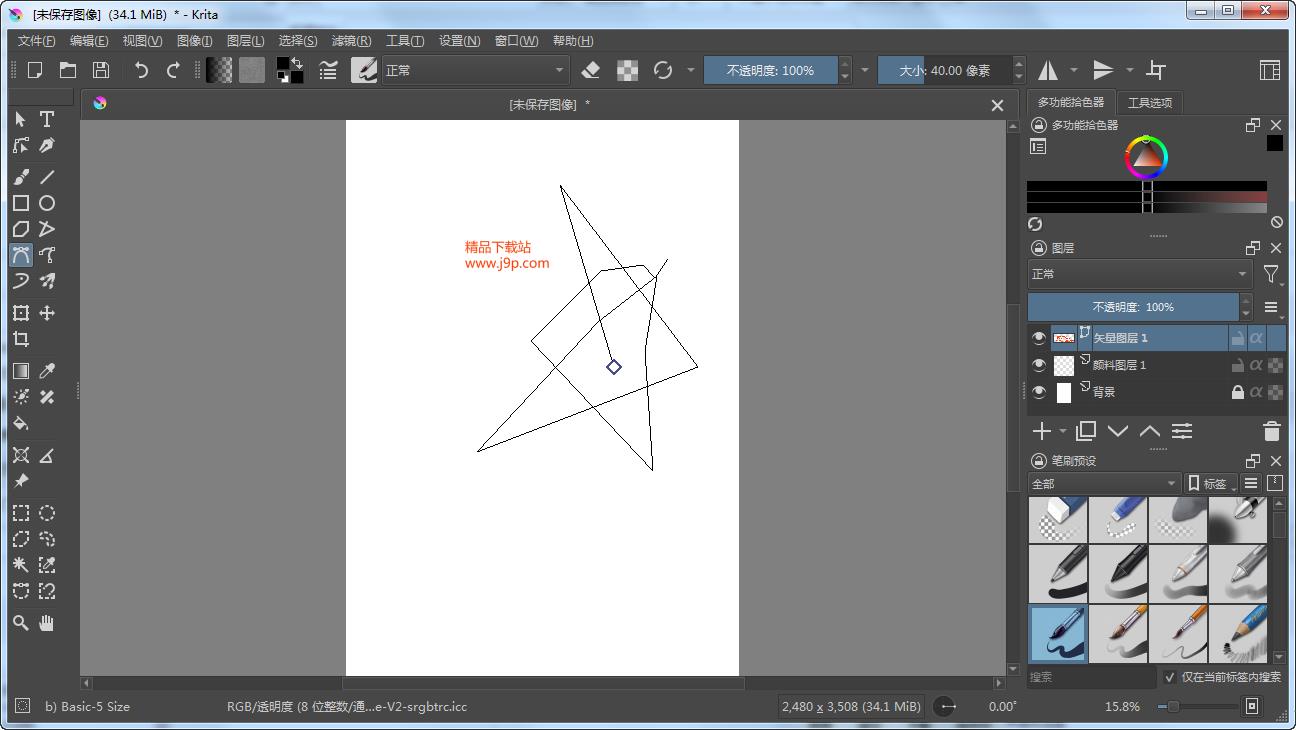Select the Freehand Path tool

47,255
